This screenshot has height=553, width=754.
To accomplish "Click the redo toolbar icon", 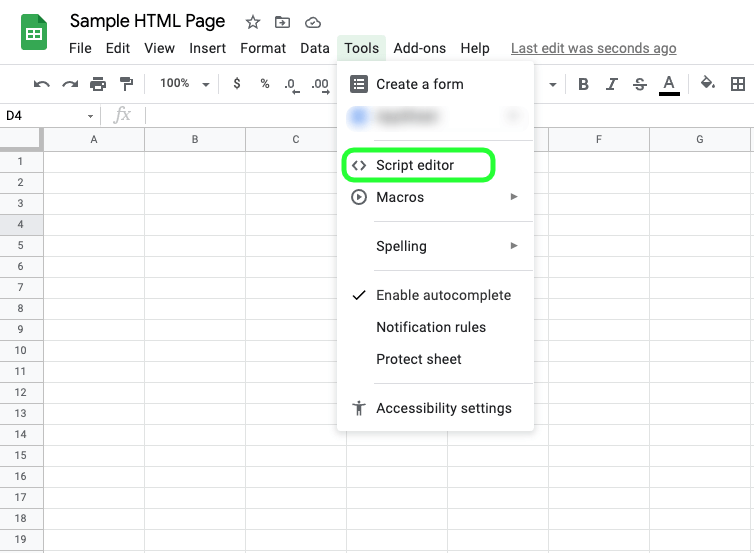I will pyautogui.click(x=70, y=84).
